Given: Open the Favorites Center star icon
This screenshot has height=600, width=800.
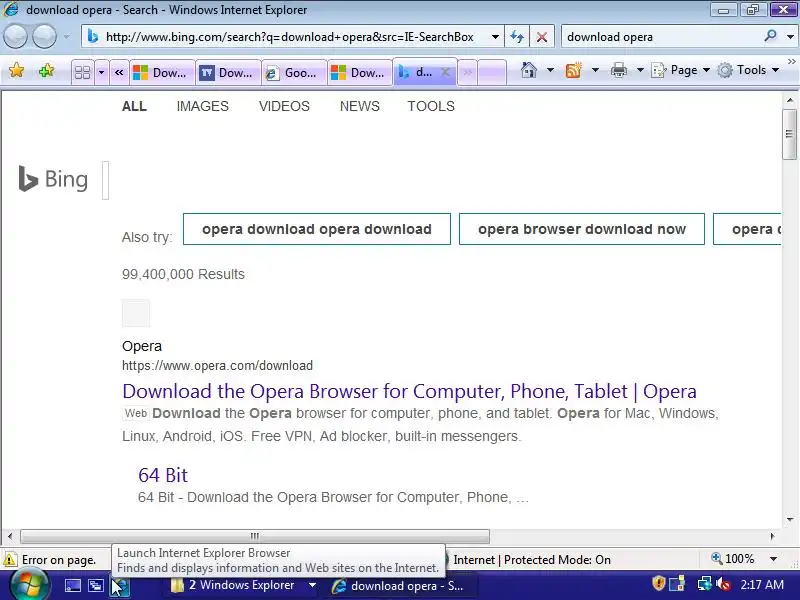Looking at the screenshot, I should tap(16, 70).
